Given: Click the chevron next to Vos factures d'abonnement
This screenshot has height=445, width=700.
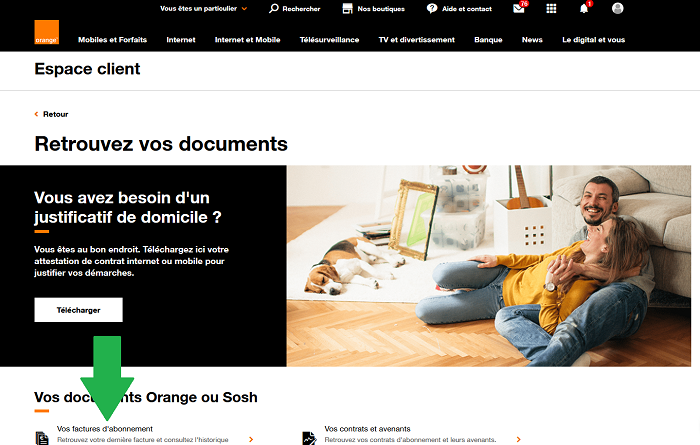Looking at the screenshot, I should (251, 439).
